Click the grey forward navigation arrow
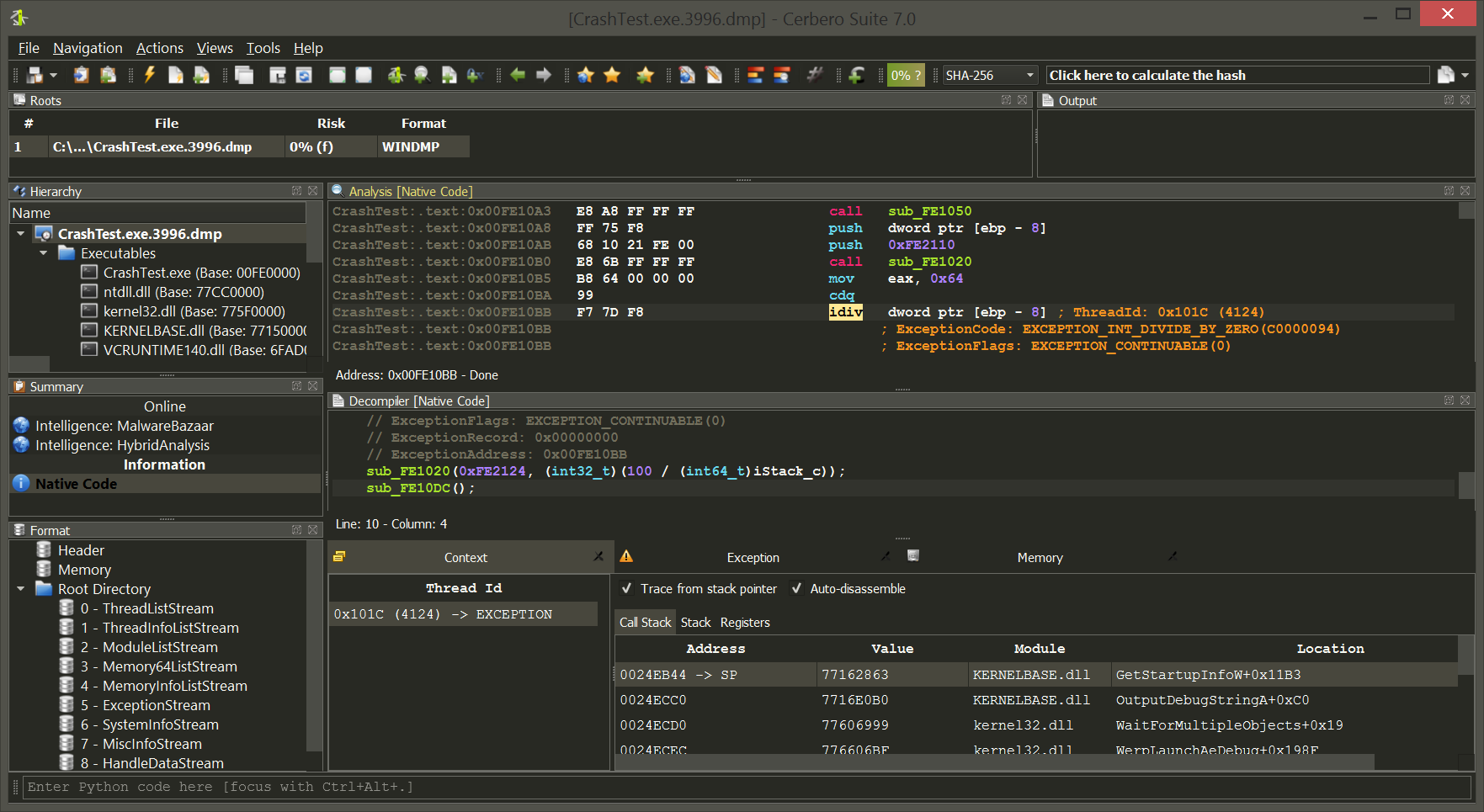 click(x=544, y=76)
